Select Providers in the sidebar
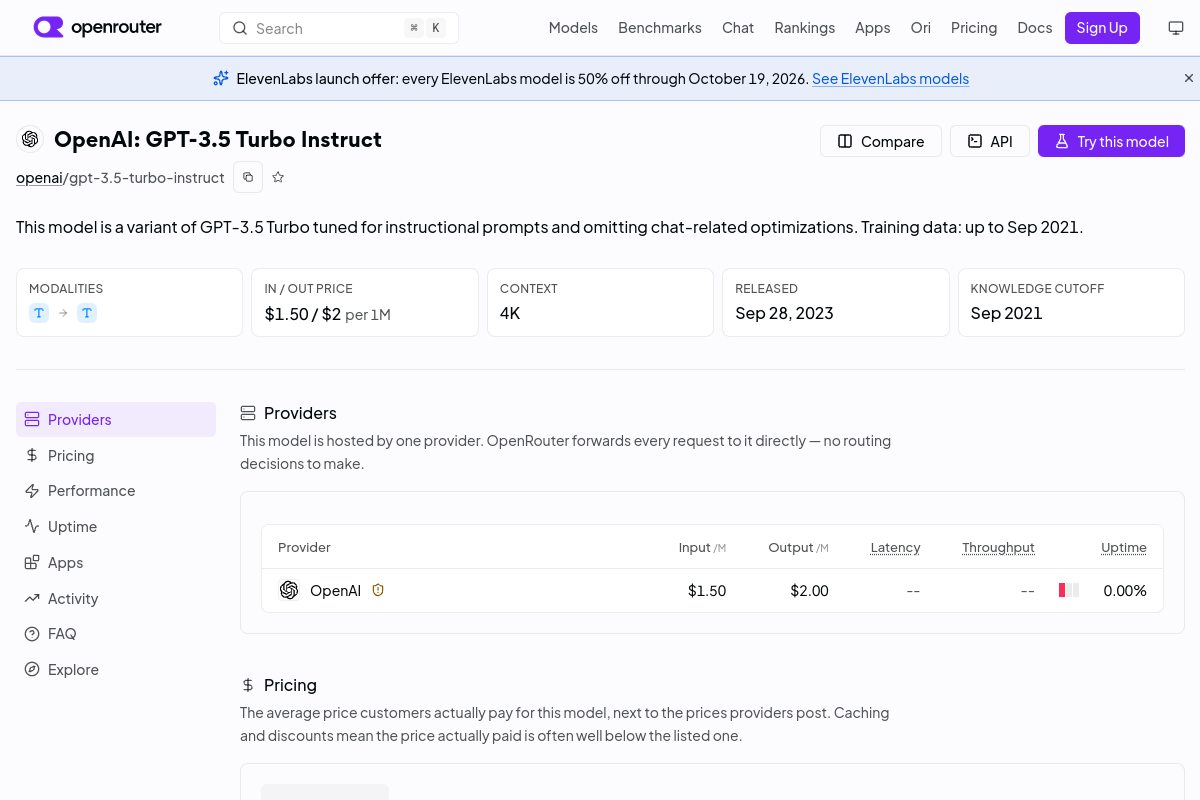 pyautogui.click(x=116, y=419)
